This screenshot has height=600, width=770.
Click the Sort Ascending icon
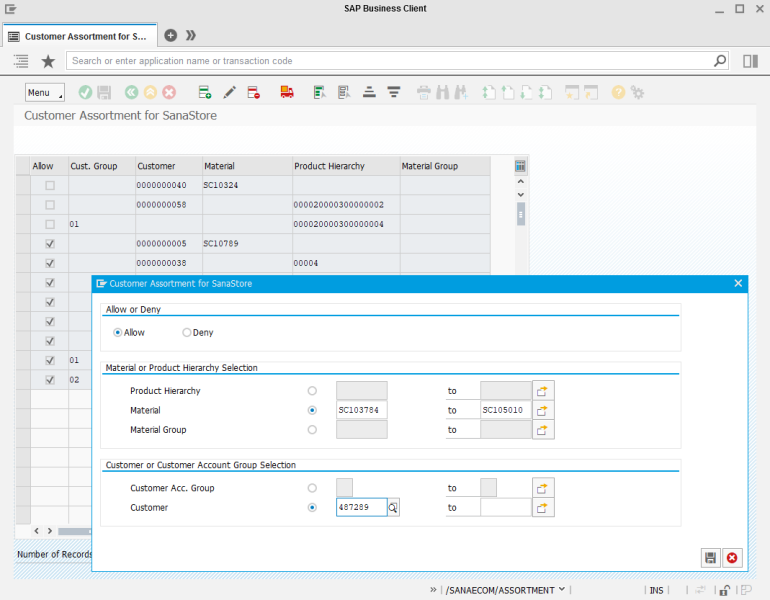369,92
